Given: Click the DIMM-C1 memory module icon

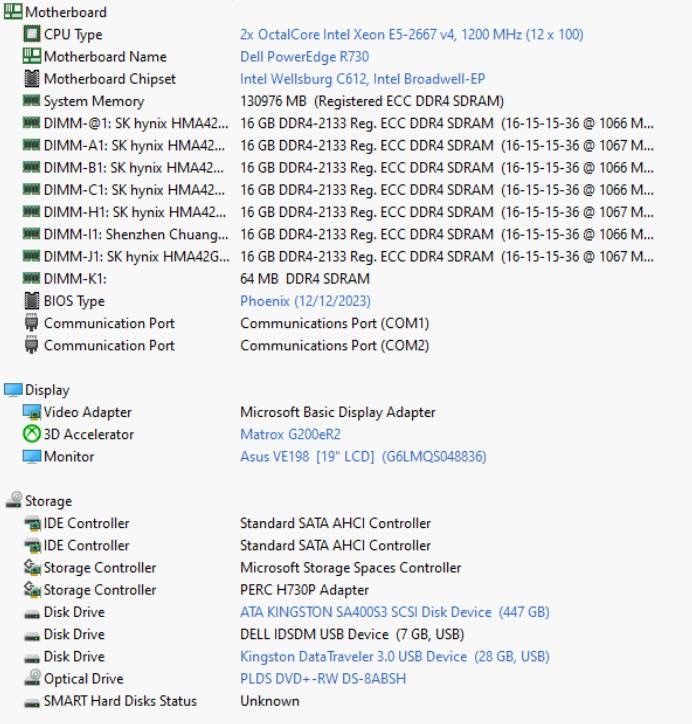Looking at the screenshot, I should tap(31, 189).
